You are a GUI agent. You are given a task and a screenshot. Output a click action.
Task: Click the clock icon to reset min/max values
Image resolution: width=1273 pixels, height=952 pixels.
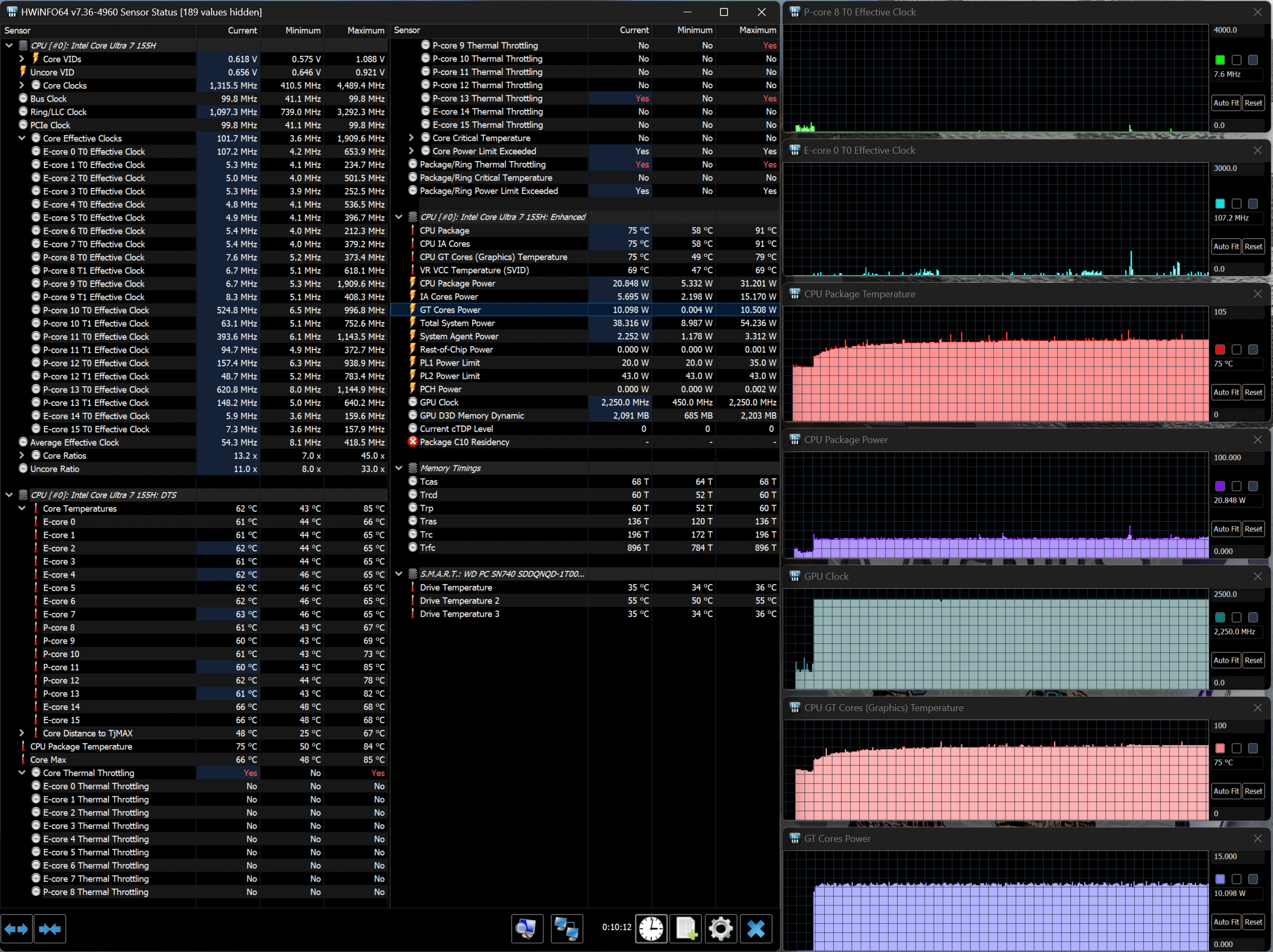point(651,929)
